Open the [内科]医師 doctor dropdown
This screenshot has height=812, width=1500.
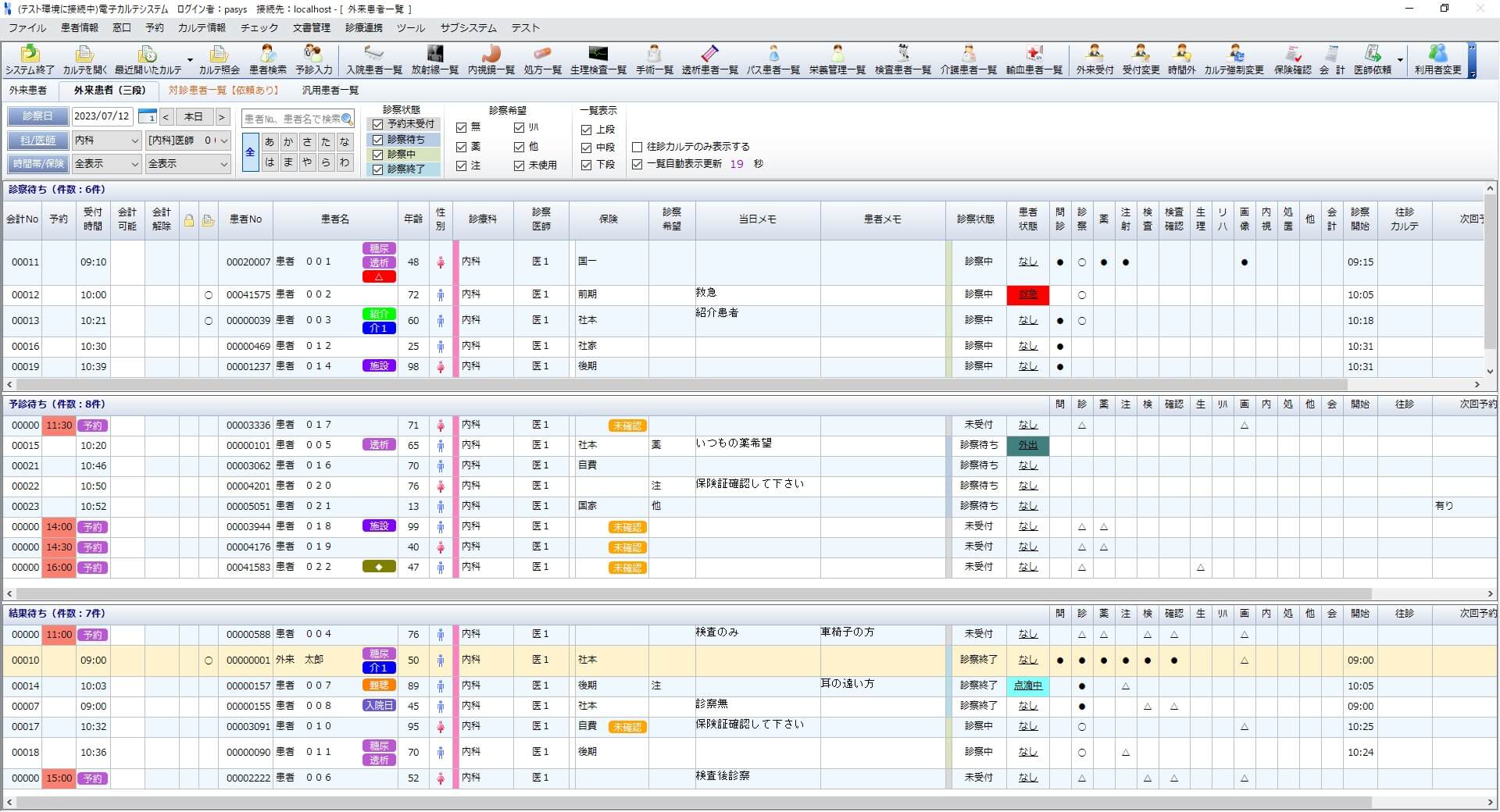click(188, 141)
